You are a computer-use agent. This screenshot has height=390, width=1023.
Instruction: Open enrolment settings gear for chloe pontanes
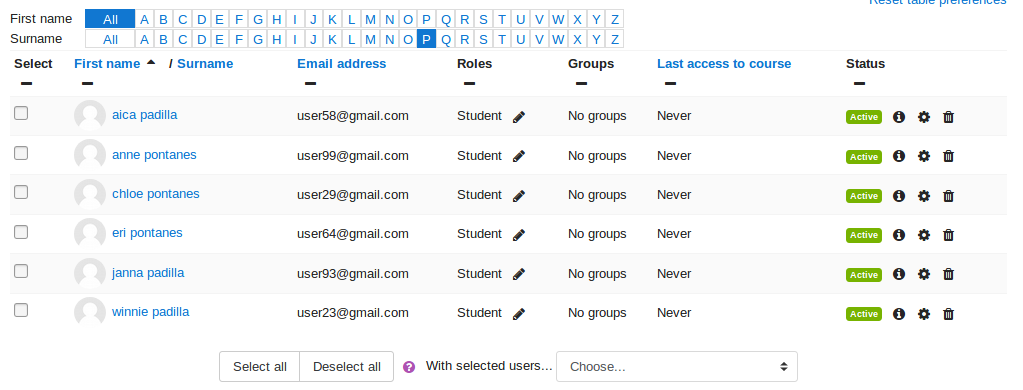tap(924, 196)
